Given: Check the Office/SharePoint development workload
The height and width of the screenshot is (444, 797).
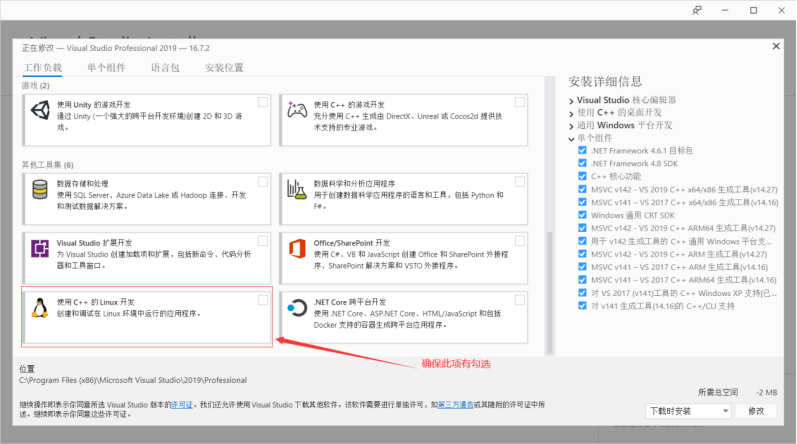Looking at the screenshot, I should (519, 240).
